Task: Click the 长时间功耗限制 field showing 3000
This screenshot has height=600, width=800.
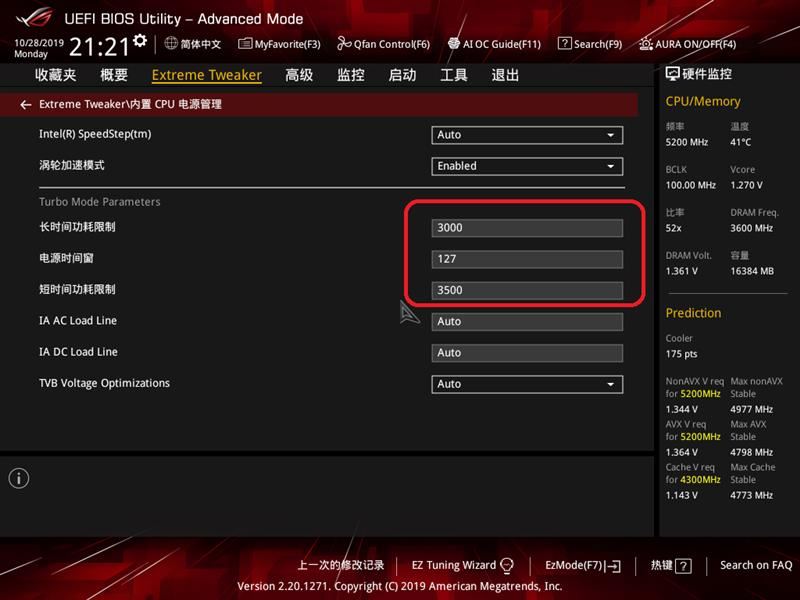Action: tap(527, 228)
